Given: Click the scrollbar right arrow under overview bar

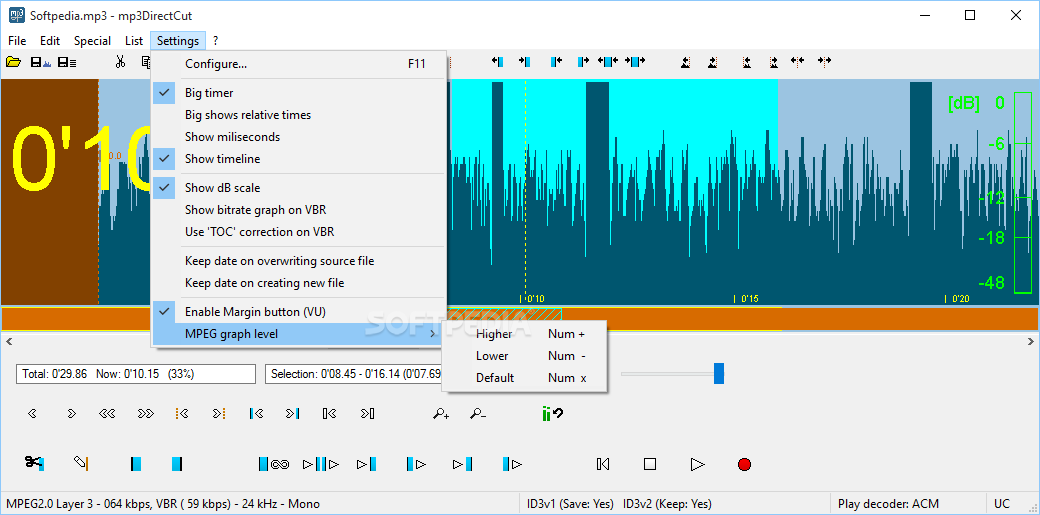Looking at the screenshot, I should point(1033,341).
